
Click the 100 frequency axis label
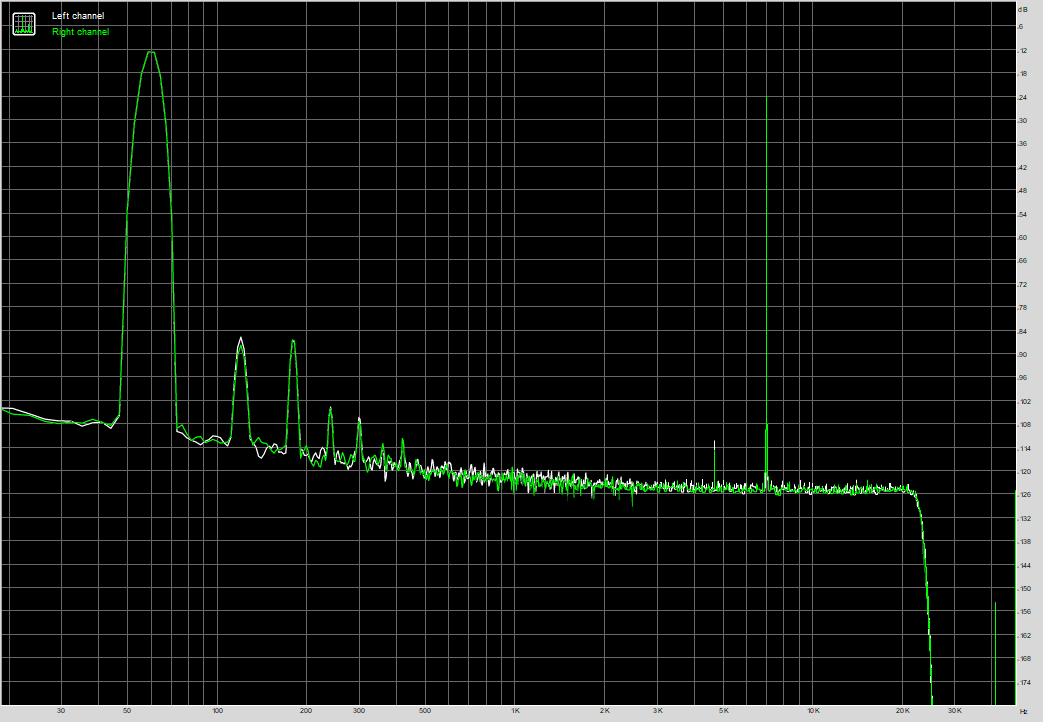click(x=217, y=711)
